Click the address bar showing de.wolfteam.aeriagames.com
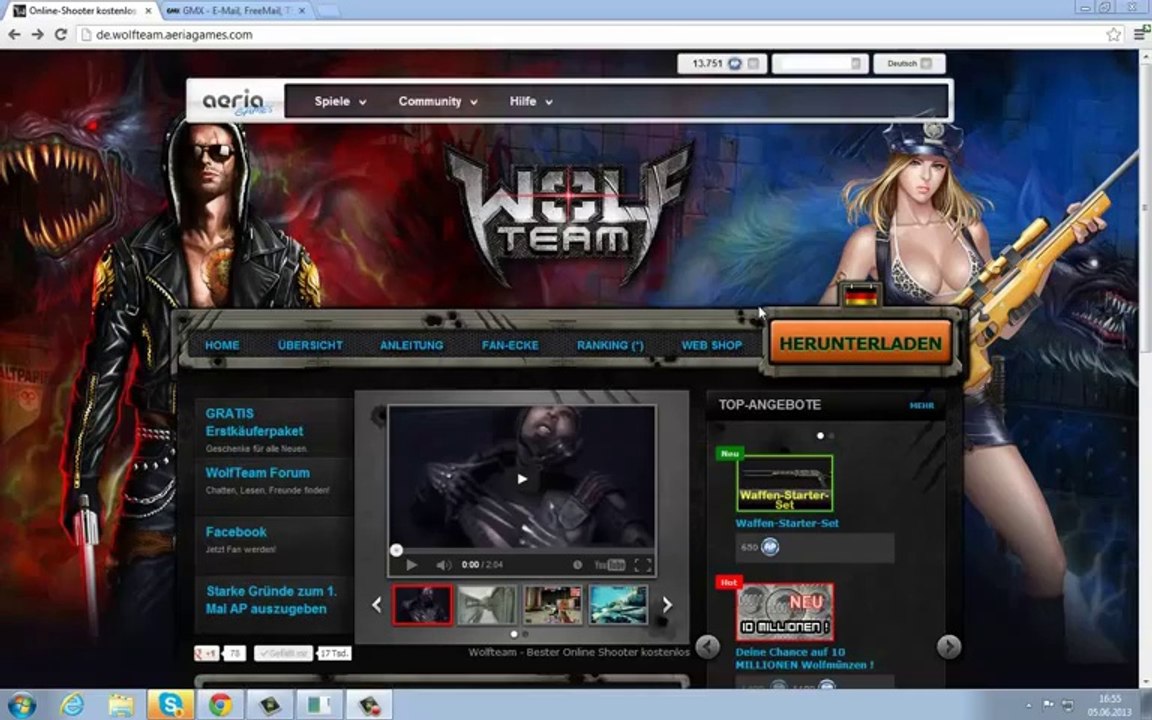The height and width of the screenshot is (720, 1152). point(588,35)
